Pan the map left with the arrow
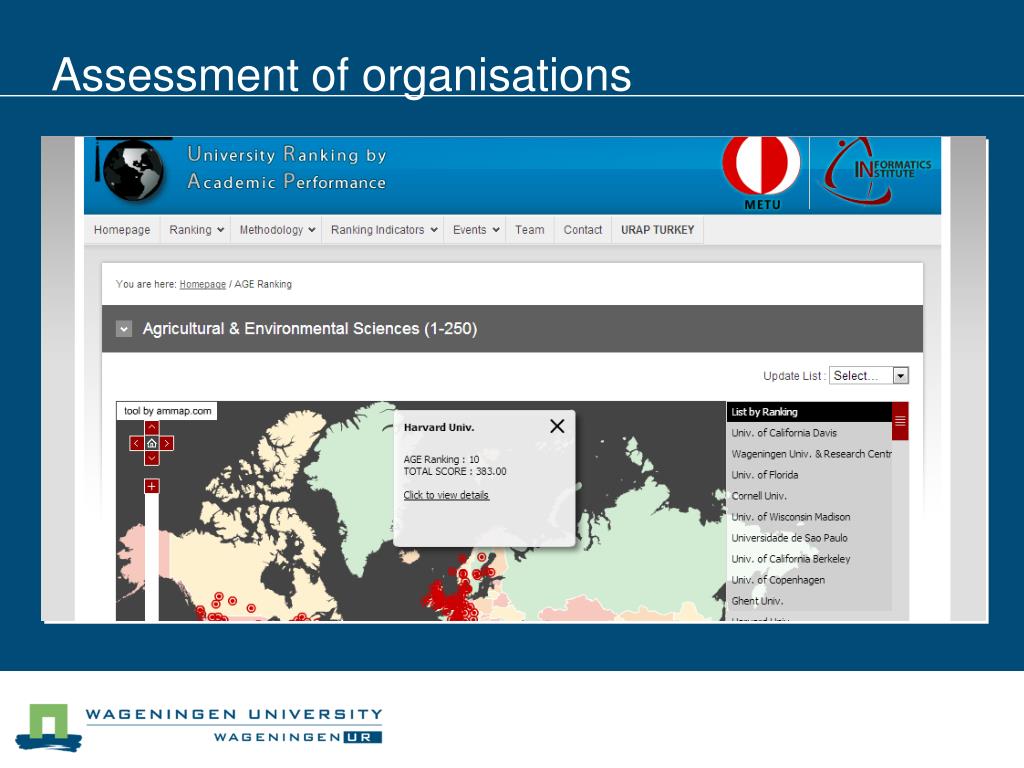 click(x=136, y=443)
